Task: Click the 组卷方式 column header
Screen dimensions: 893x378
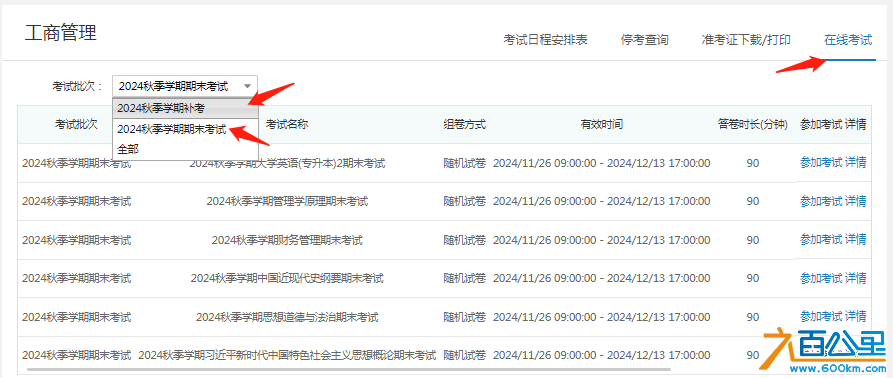Action: [x=464, y=124]
